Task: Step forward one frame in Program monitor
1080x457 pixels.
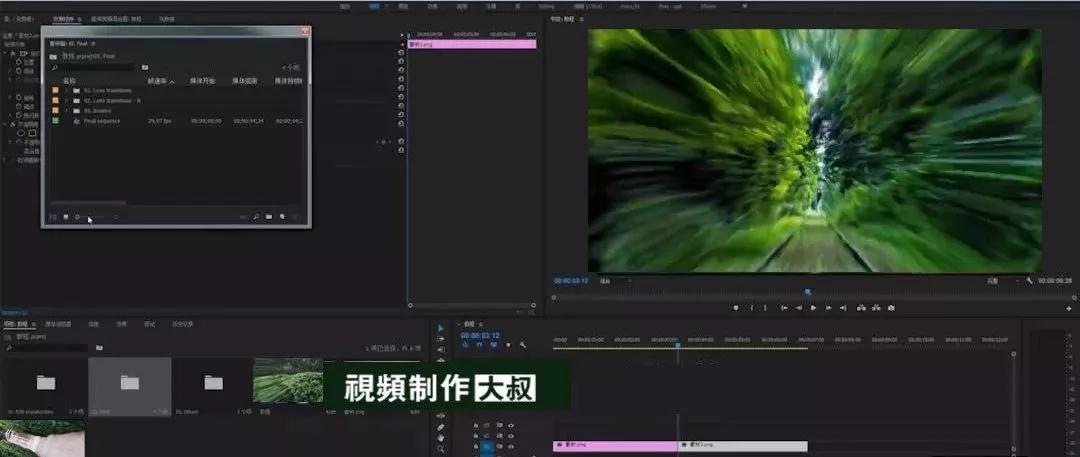Action: click(829, 308)
